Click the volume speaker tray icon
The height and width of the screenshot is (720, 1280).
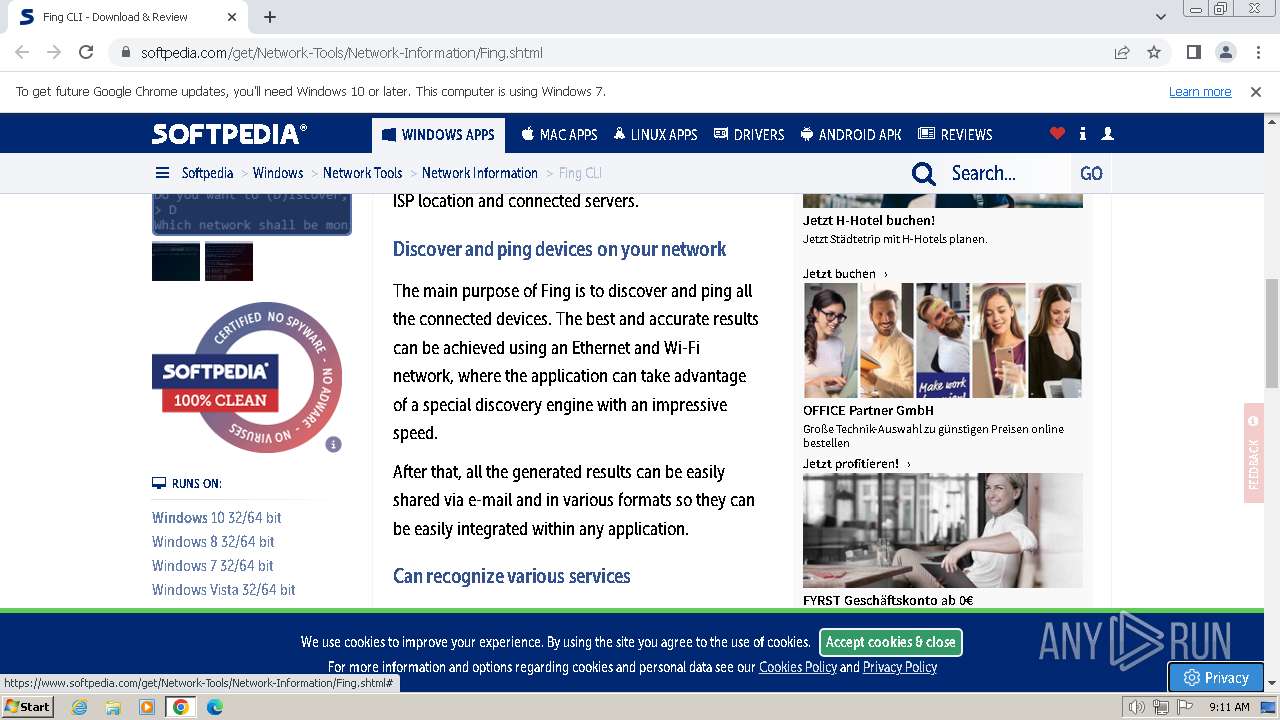click(1137, 707)
